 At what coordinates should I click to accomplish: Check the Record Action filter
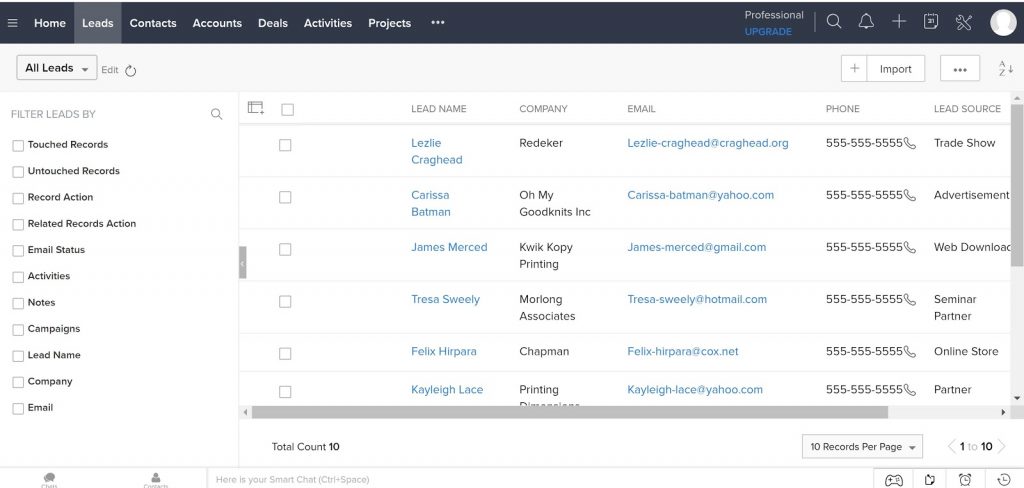click(x=18, y=198)
